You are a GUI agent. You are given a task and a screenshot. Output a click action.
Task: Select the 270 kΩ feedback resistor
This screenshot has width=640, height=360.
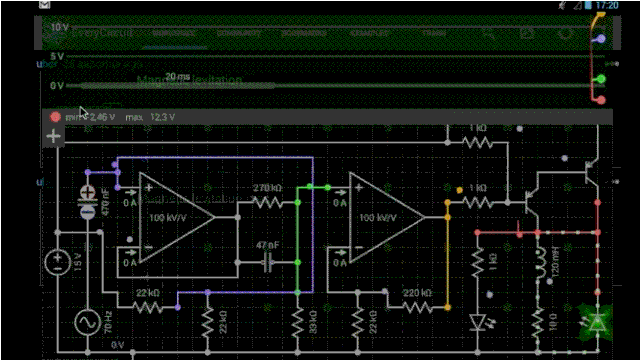[267, 202]
